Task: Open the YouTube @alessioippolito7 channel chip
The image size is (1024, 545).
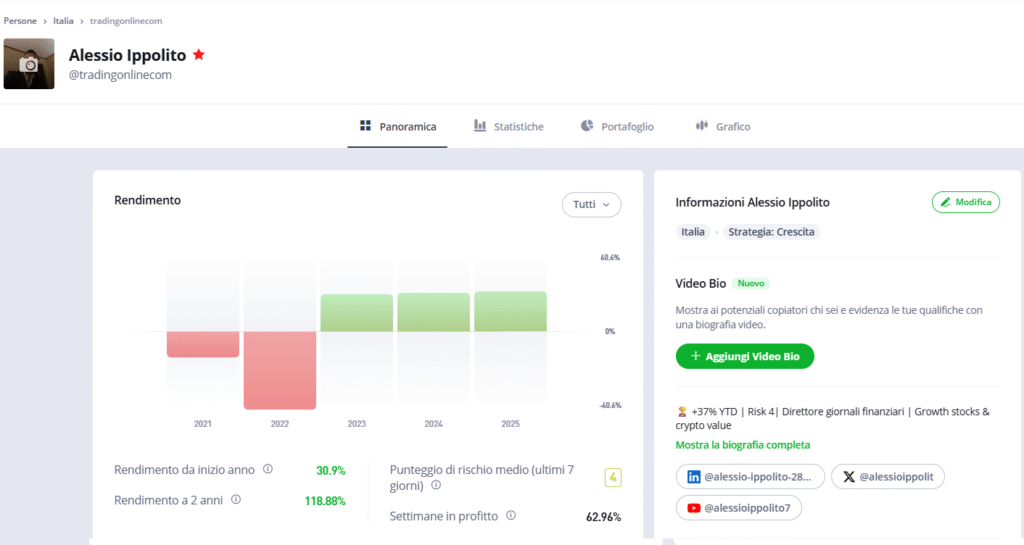Action: tap(739, 508)
